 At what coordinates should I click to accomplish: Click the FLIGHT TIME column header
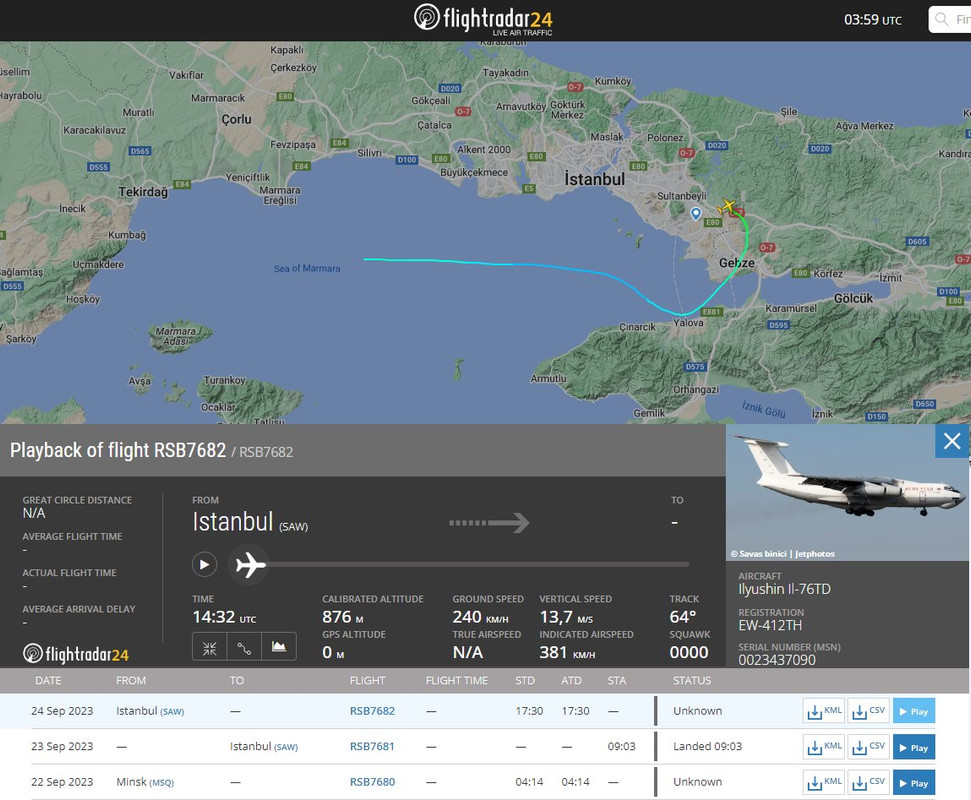pos(457,680)
